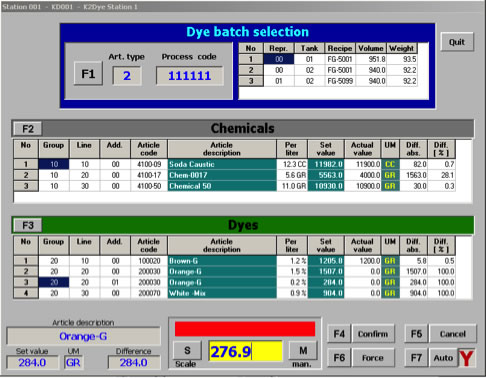Click the Difference field 284.0
The width and height of the screenshot is (486, 378).
(x=134, y=362)
